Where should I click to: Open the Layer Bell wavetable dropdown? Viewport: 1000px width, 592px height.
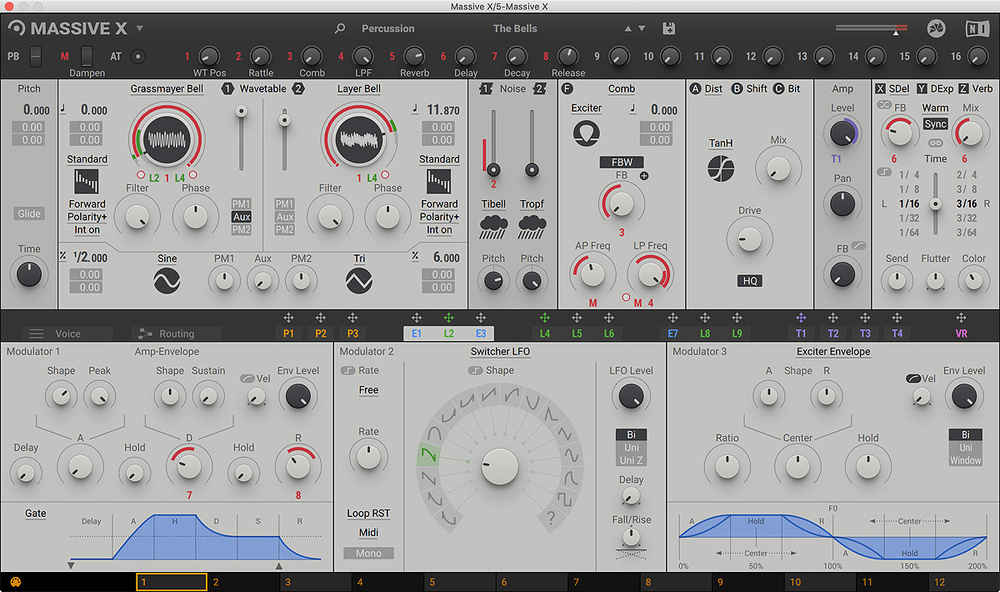click(x=358, y=89)
